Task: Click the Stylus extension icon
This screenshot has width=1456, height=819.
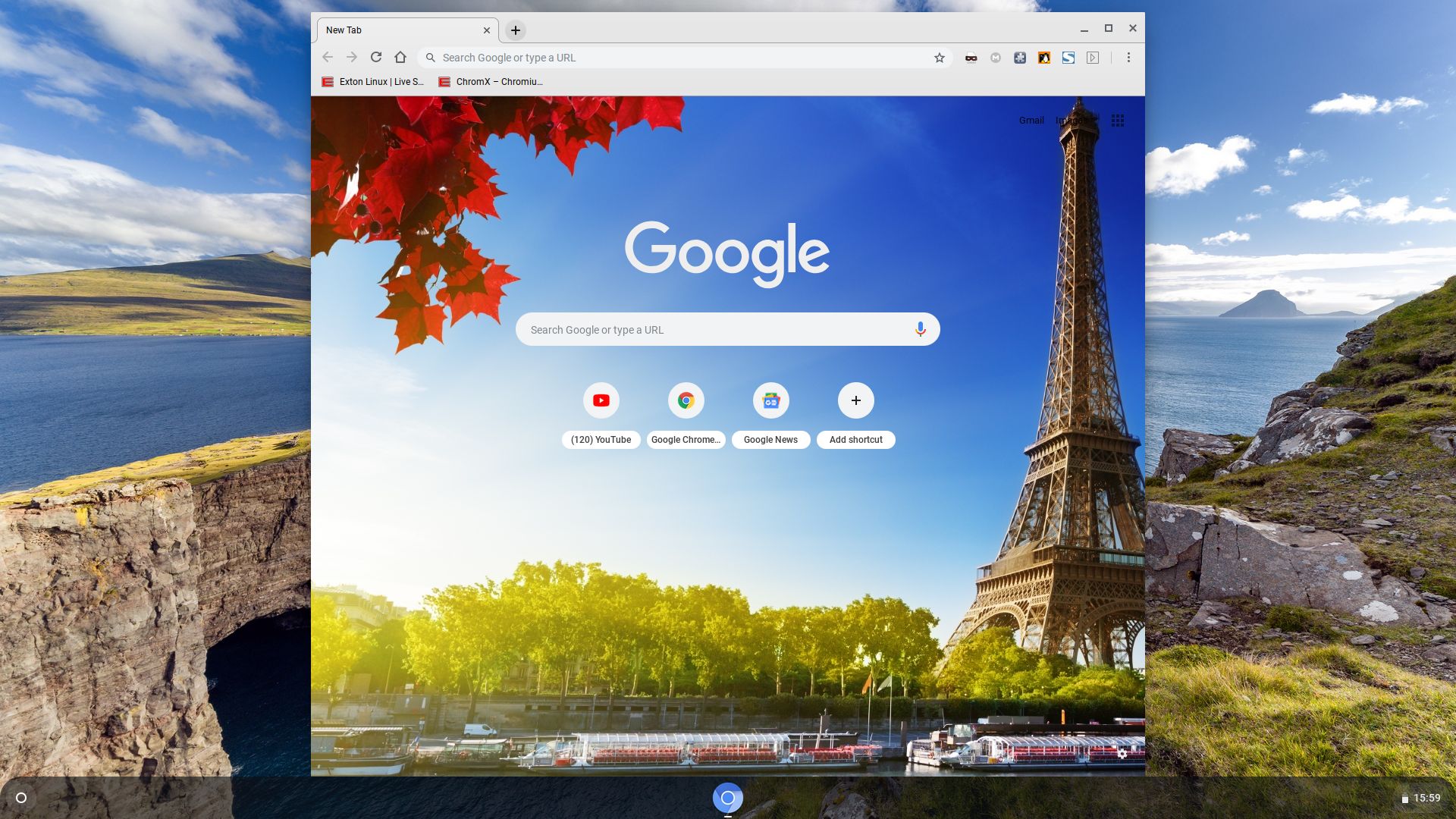Action: click(x=1068, y=57)
